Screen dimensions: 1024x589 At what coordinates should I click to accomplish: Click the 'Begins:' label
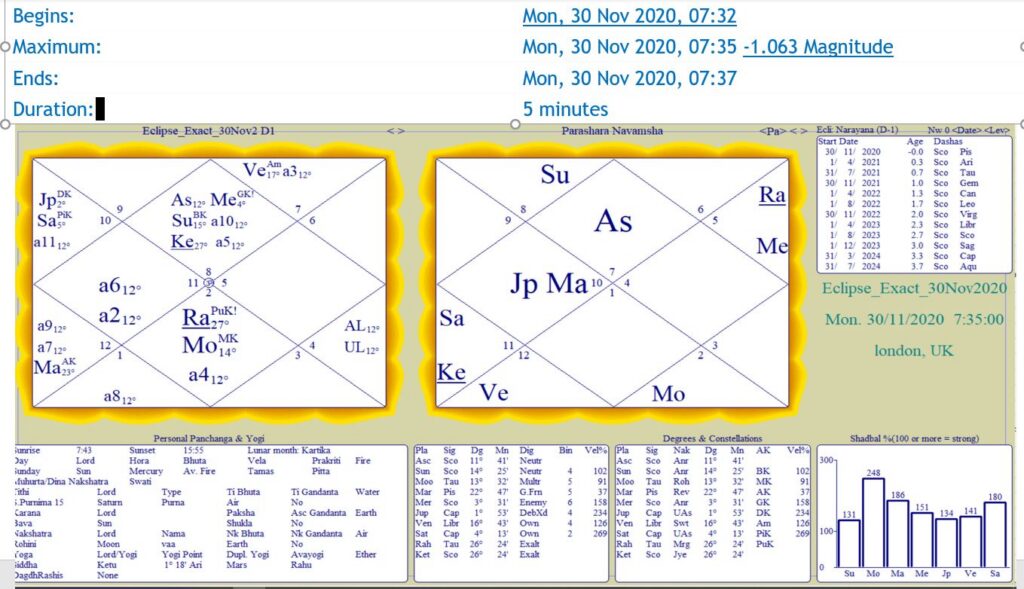pos(44,16)
